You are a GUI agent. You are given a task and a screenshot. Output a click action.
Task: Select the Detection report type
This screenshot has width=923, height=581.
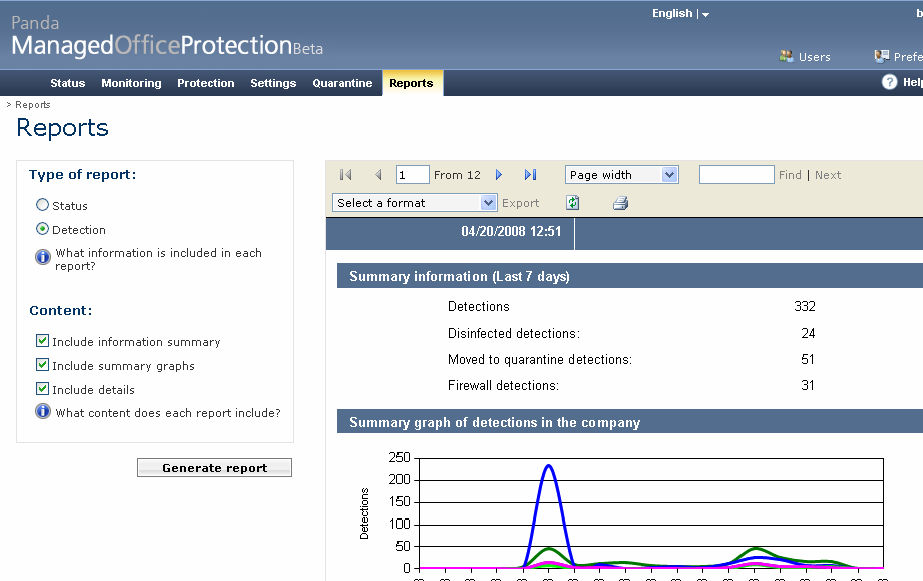[42, 229]
